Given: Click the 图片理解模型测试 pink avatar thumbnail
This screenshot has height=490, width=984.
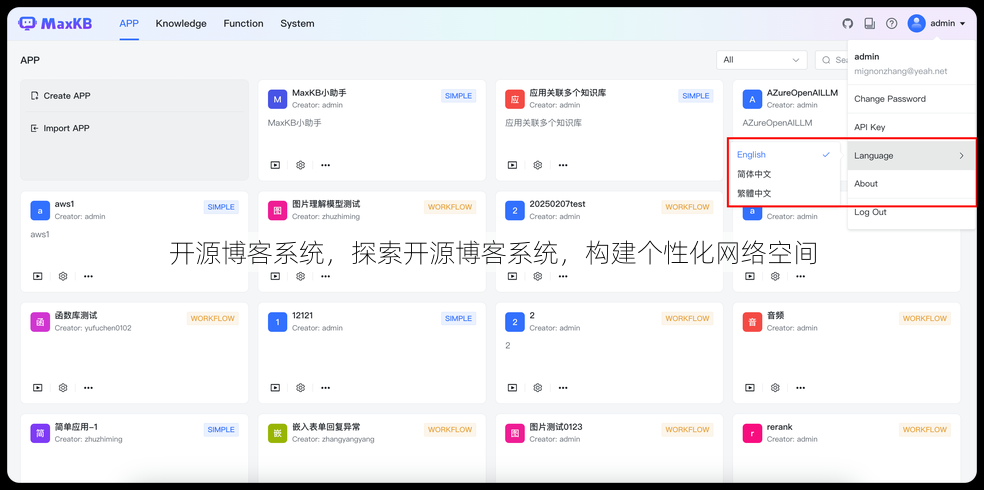Looking at the screenshot, I should [277, 211].
